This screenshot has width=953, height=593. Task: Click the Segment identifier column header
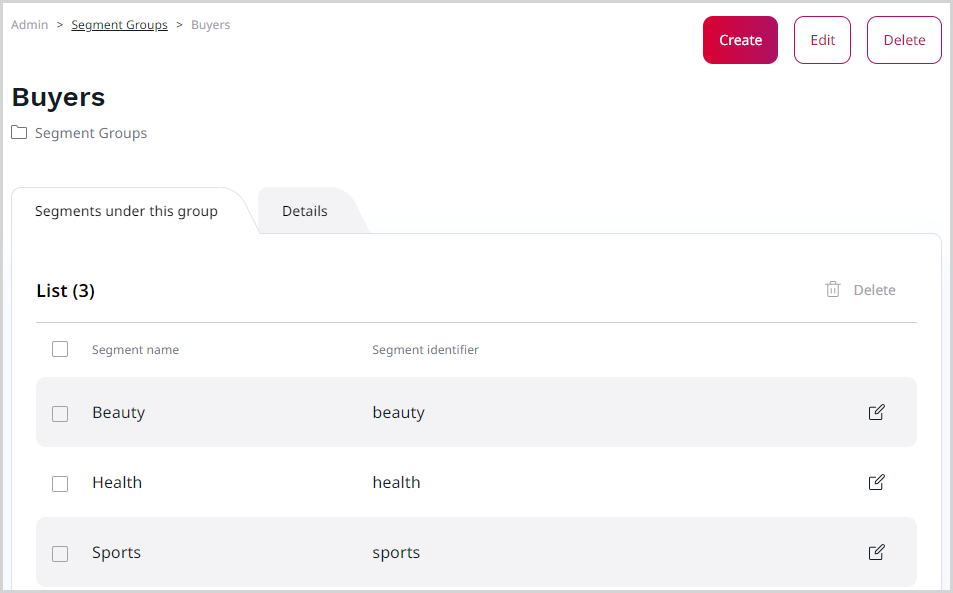(425, 350)
